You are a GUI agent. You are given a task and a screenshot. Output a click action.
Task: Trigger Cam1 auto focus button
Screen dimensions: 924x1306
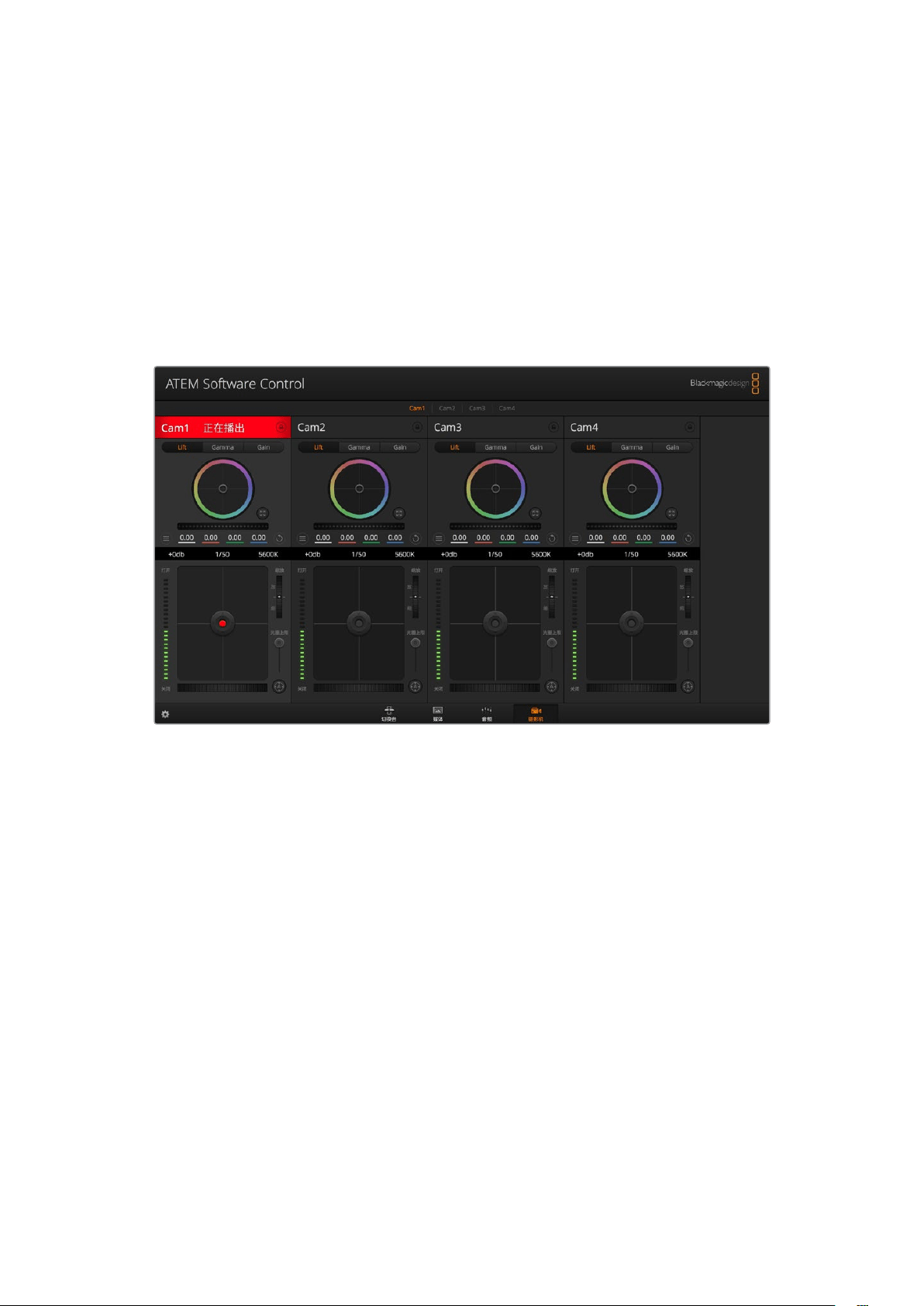tap(279, 687)
